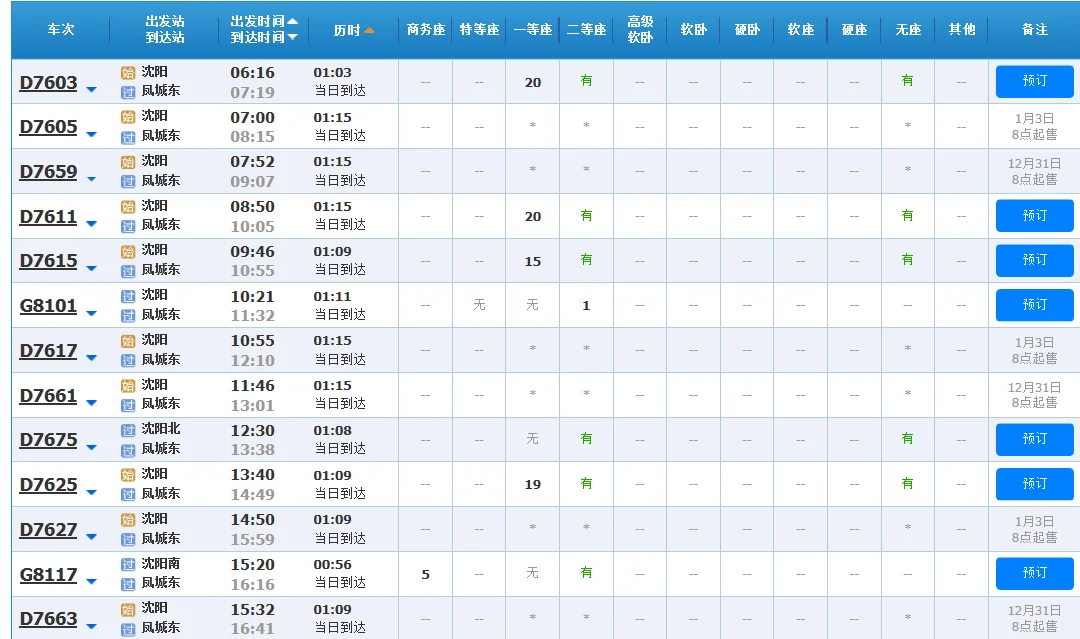Click the 过 badge beside 沈阳南 on G8117 row
Image resolution: width=1080 pixels, height=639 pixels.
128,563
